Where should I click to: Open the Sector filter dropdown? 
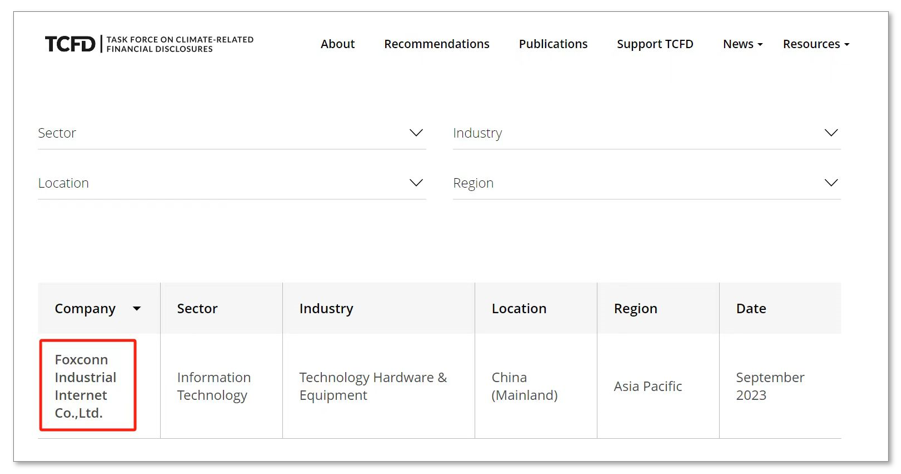(220, 133)
